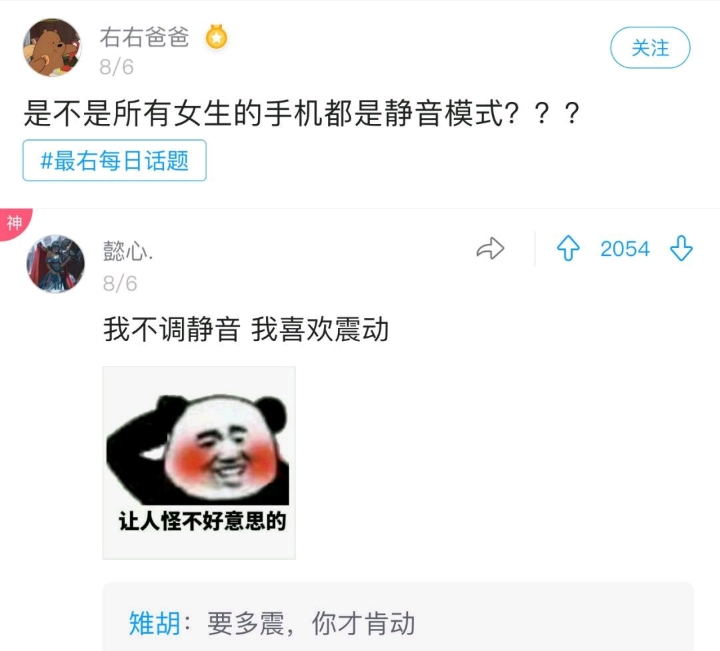Image resolution: width=720 pixels, height=651 pixels.
Task: Tap the gold medal badge beside 右右爸爸
Action: click(217, 37)
